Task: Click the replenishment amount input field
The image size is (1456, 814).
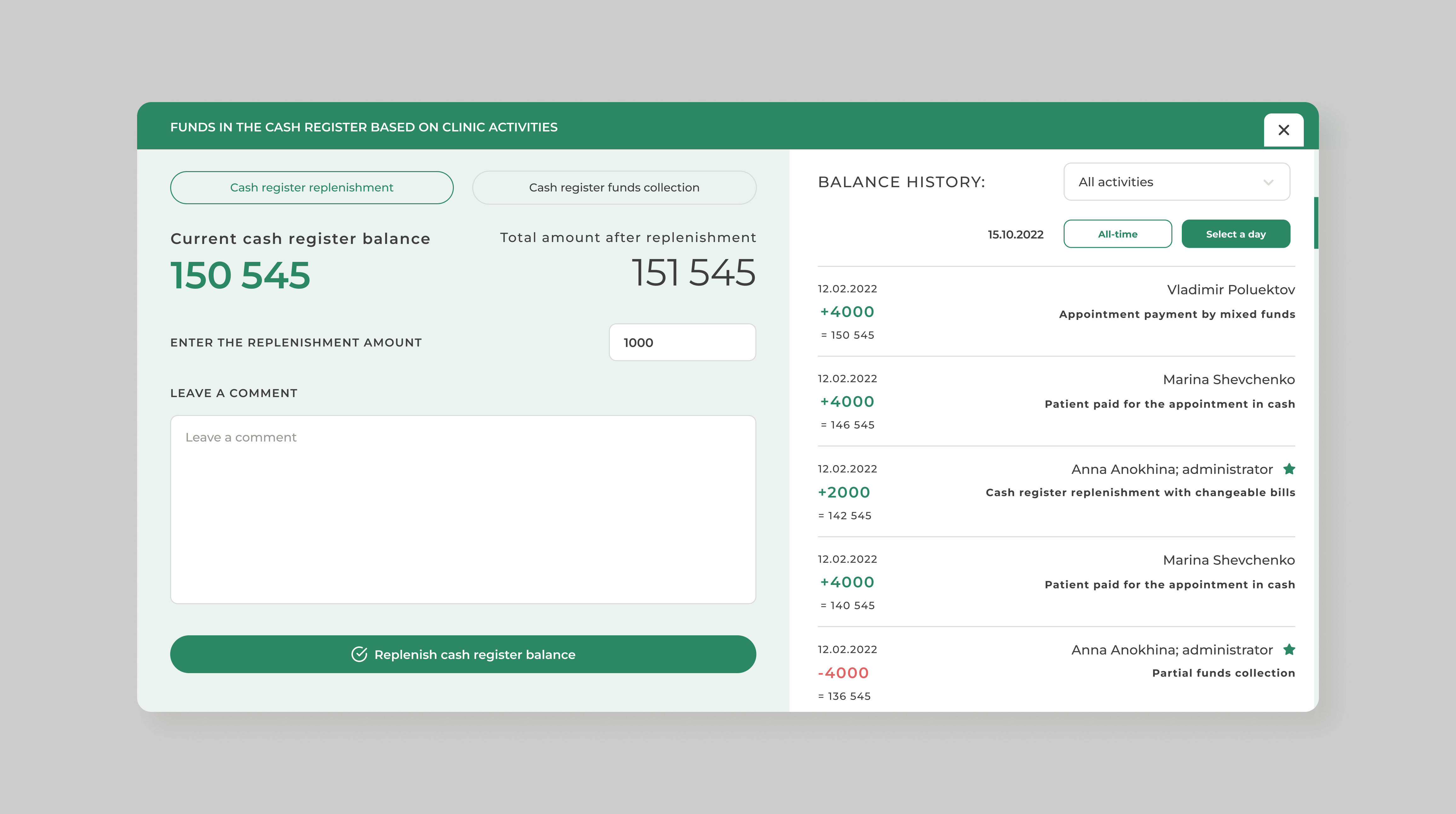Action: 682,343
